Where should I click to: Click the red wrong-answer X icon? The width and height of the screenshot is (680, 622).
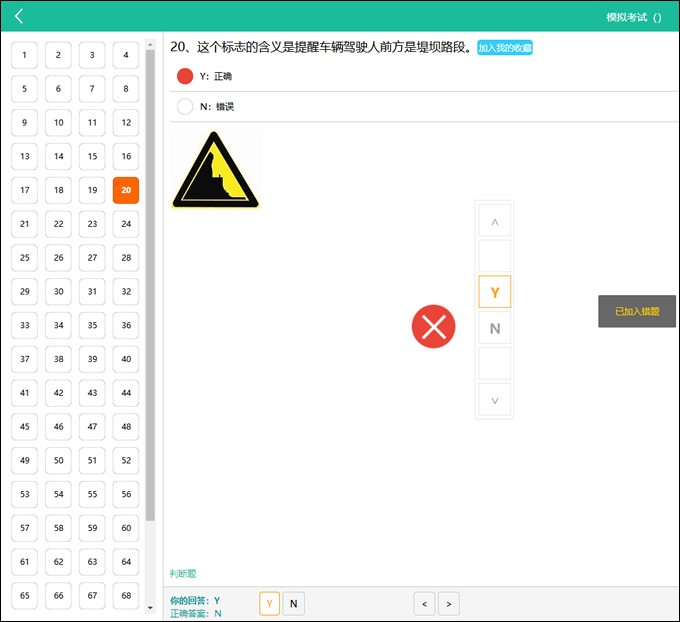coord(433,327)
